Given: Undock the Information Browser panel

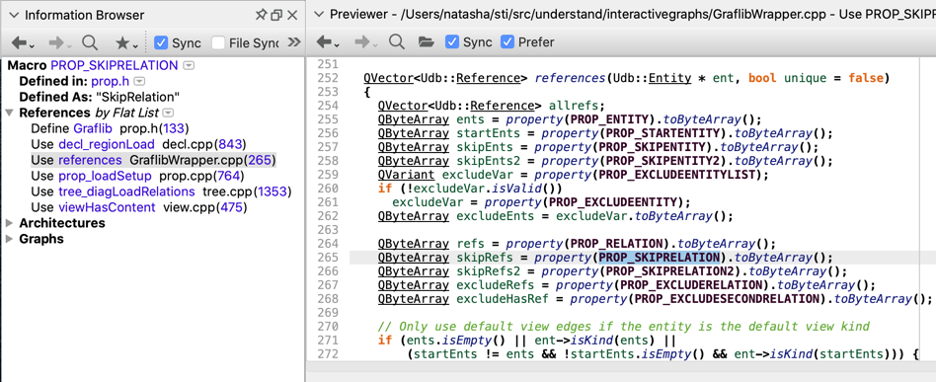Looking at the screenshot, I should point(276,15).
